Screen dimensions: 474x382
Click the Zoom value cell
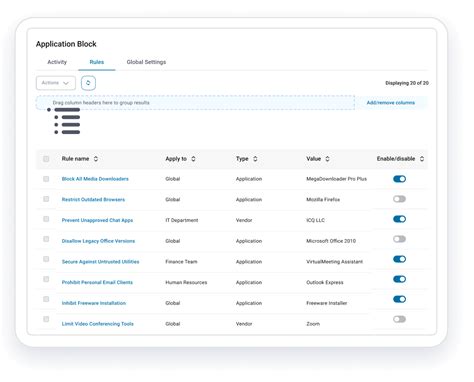(313, 324)
